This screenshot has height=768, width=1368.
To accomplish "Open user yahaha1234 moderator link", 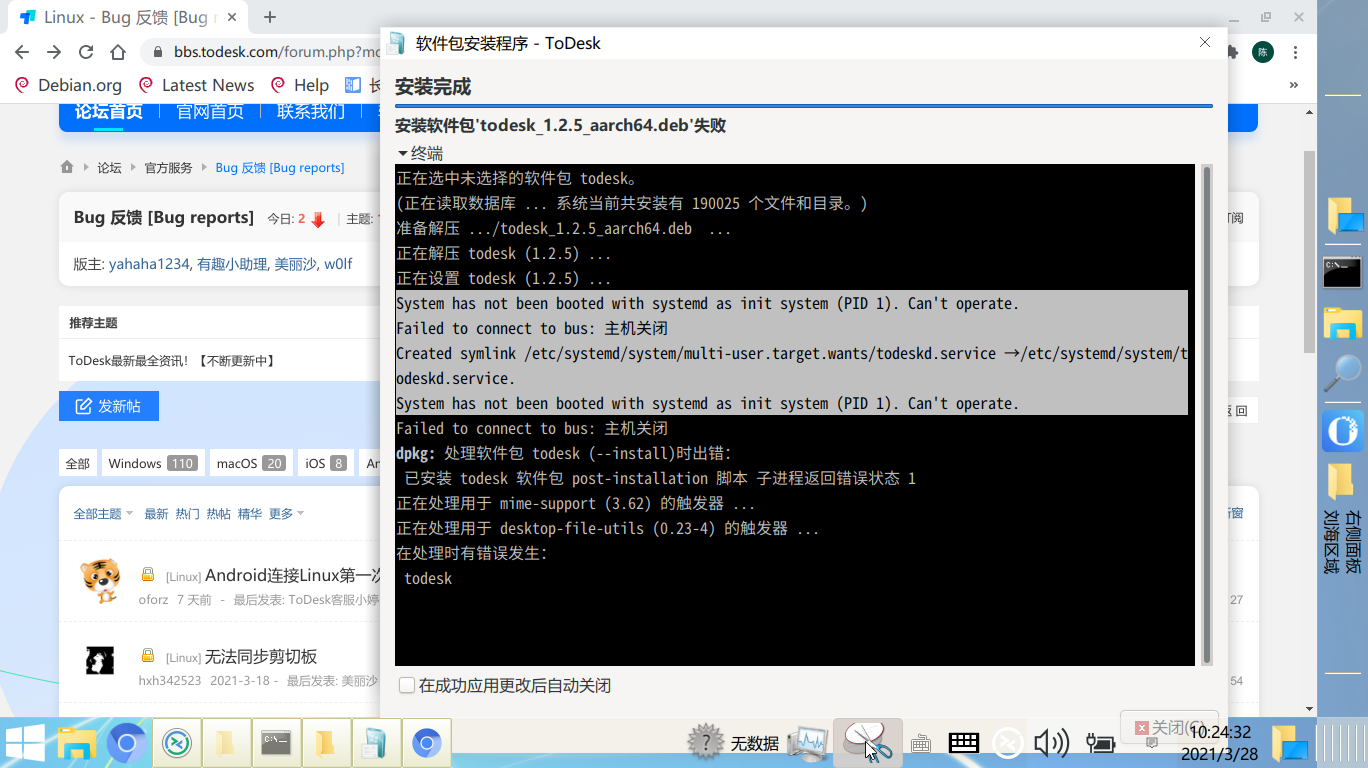I will point(149,264).
